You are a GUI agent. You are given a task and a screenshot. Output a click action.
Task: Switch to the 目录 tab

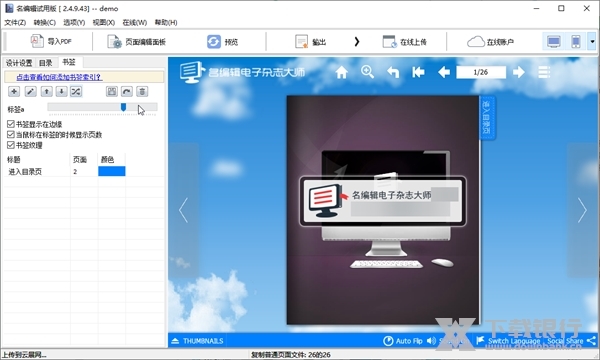[x=46, y=63]
